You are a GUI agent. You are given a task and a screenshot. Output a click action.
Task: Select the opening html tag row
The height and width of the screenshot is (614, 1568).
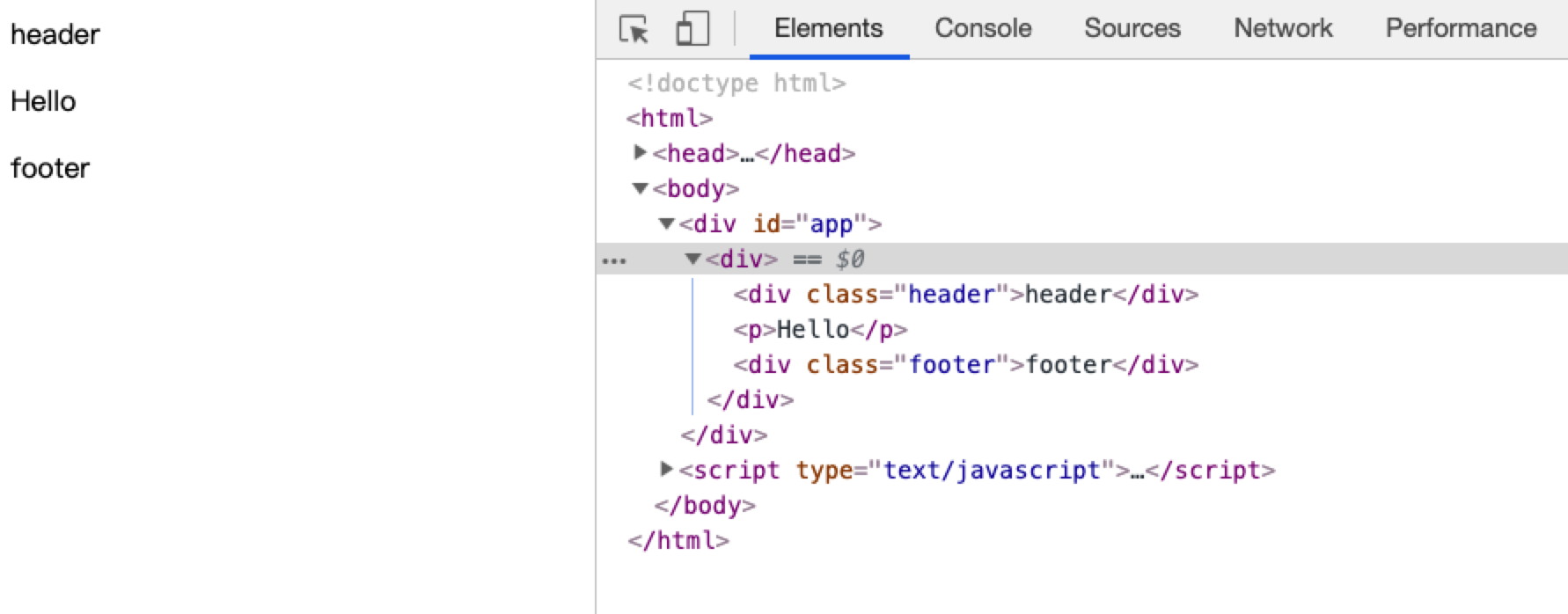(x=670, y=118)
